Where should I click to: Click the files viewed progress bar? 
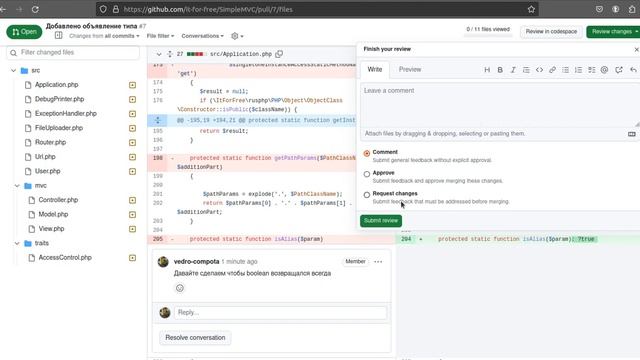coord(488,36)
